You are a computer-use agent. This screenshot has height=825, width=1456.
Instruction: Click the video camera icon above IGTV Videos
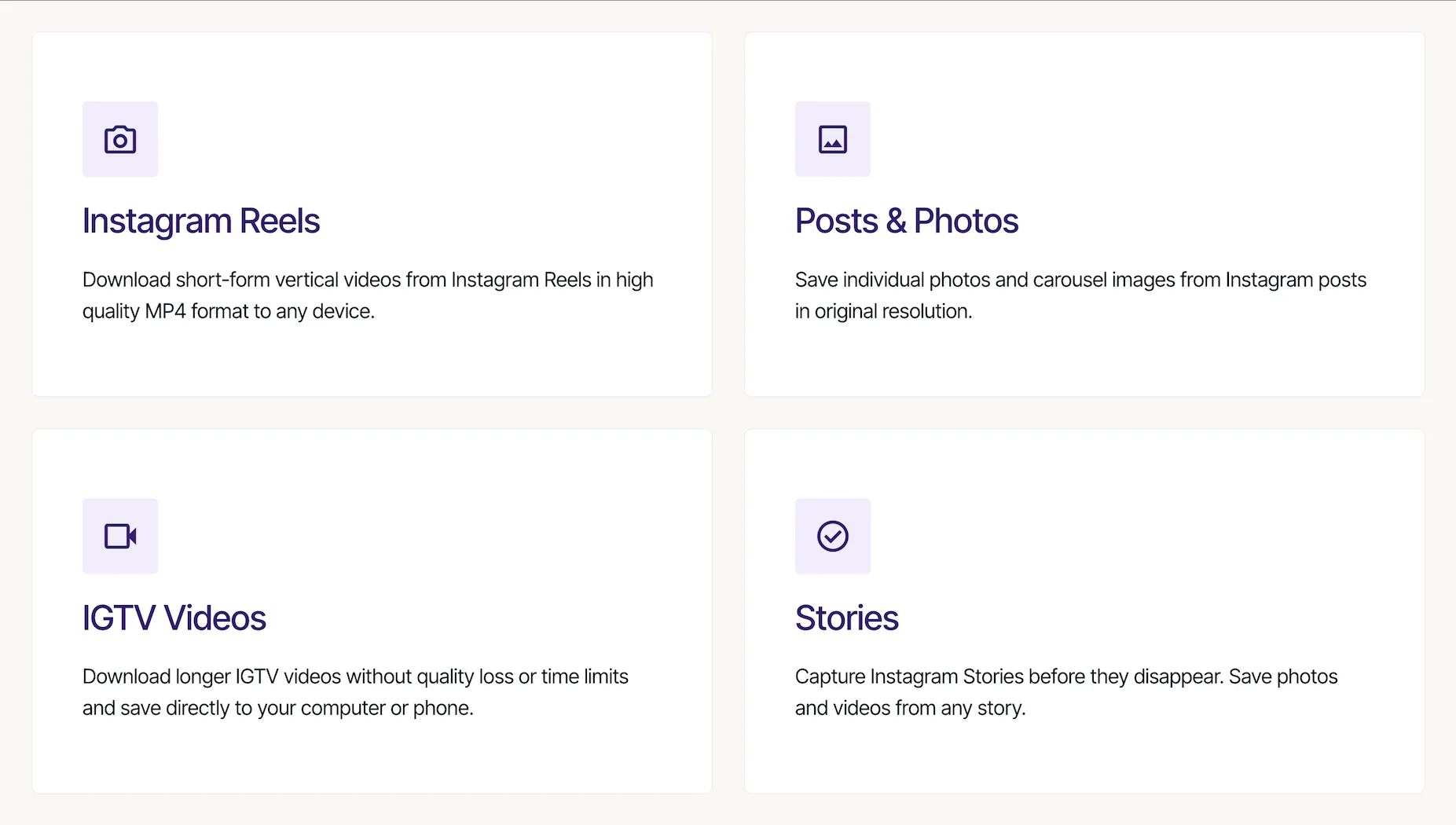120,537
